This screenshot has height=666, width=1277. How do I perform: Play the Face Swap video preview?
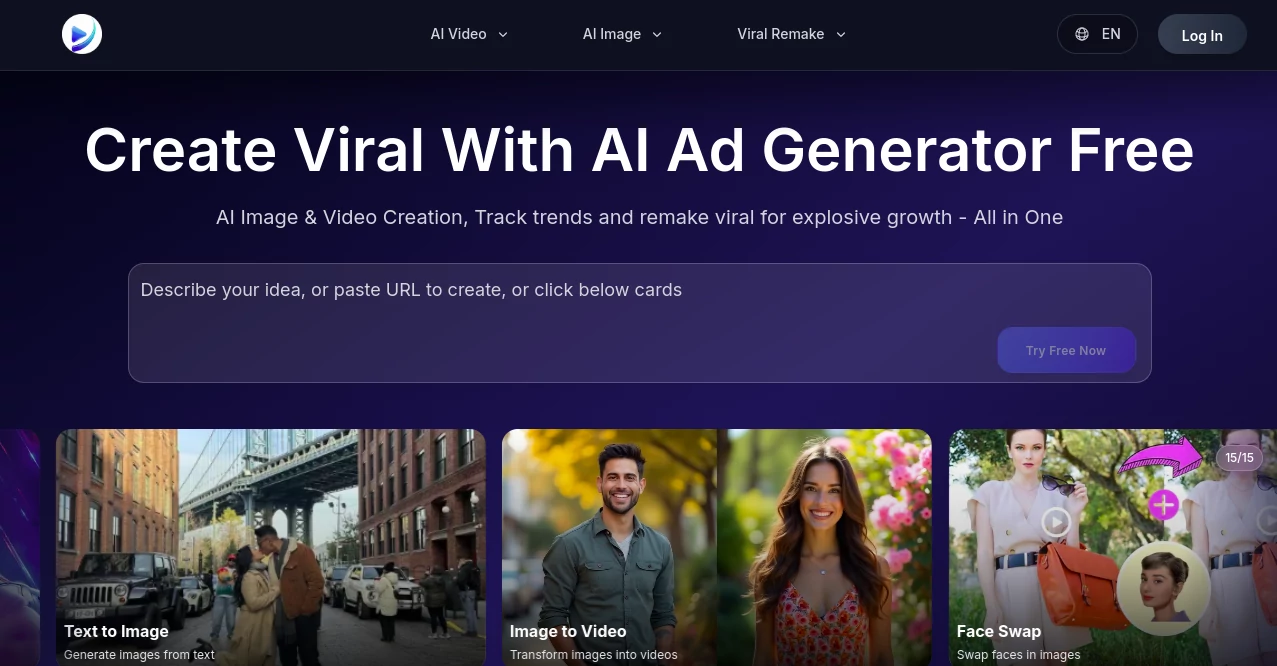click(1055, 522)
